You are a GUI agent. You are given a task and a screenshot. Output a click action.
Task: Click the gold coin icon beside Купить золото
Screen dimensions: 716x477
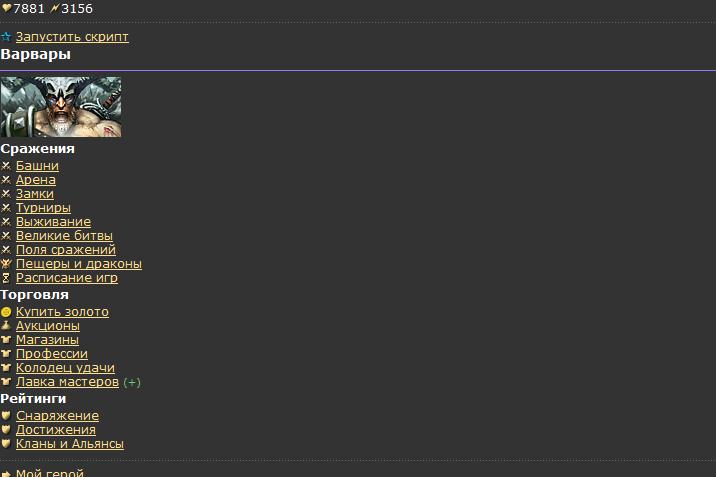pos(6,312)
